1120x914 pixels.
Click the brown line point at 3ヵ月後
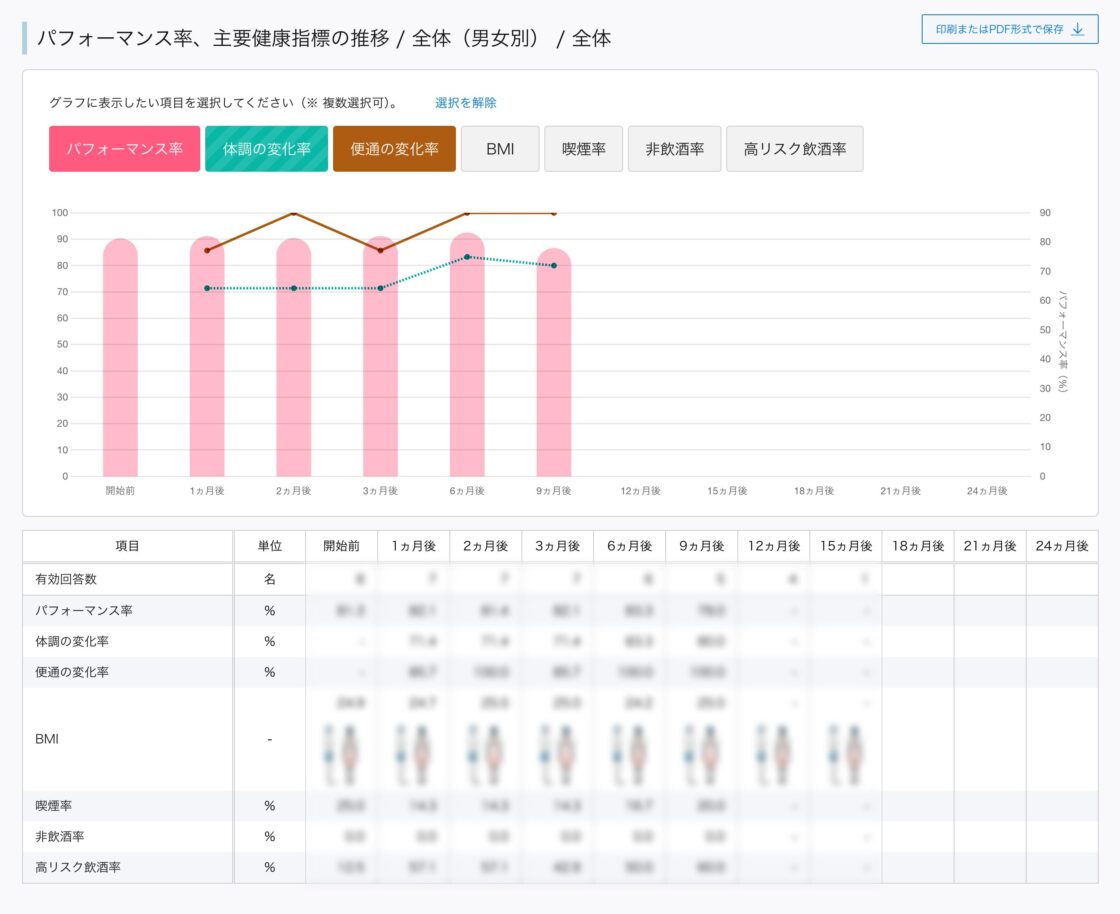(x=380, y=251)
